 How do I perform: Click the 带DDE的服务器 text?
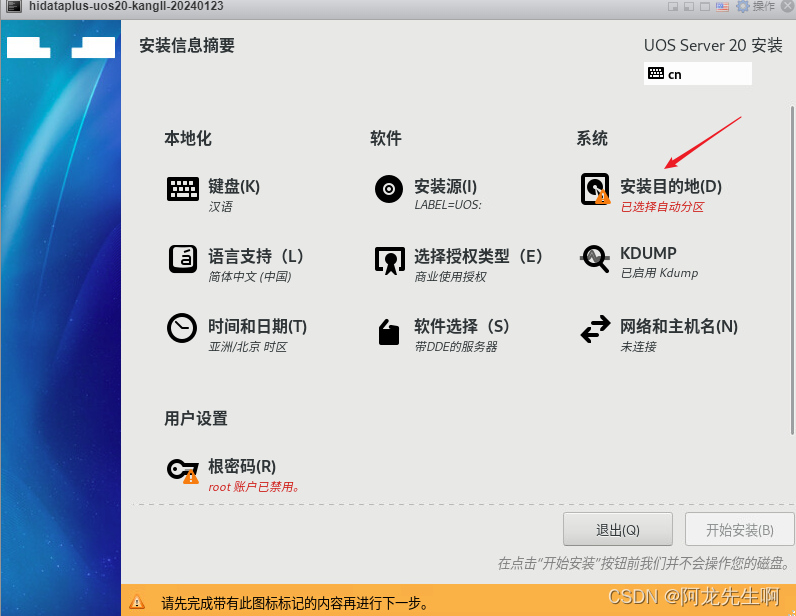pyautogui.click(x=455, y=346)
